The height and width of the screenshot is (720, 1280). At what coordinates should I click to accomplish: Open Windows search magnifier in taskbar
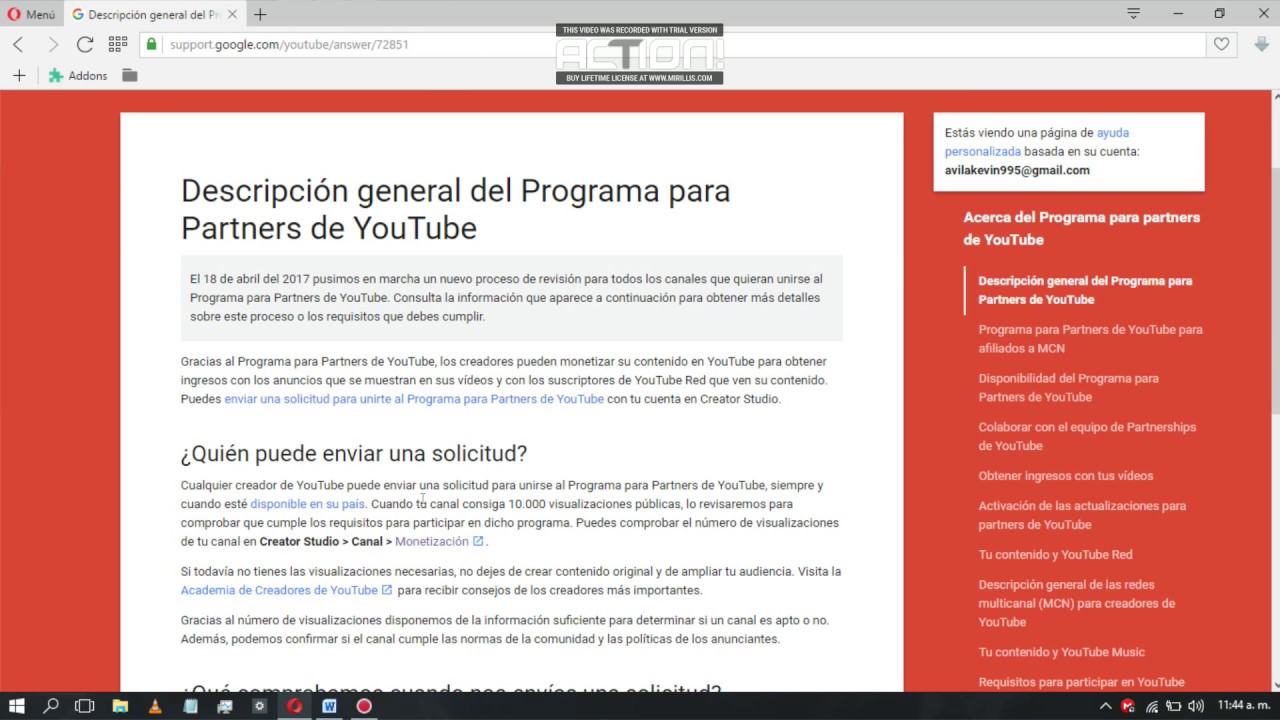(x=51, y=706)
